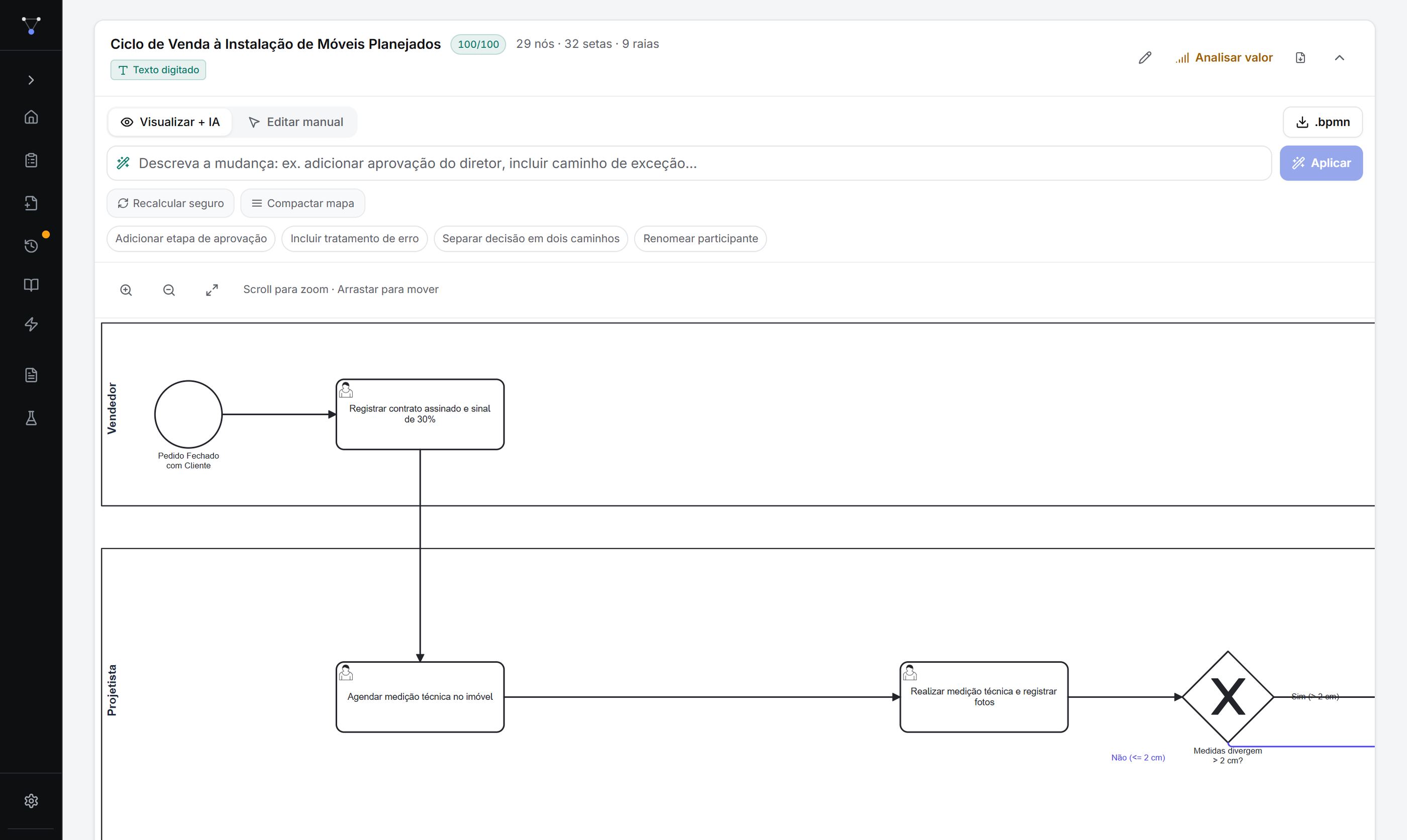Expand the sidebar with the chevron arrow
The height and width of the screenshot is (840, 1407).
[31, 80]
